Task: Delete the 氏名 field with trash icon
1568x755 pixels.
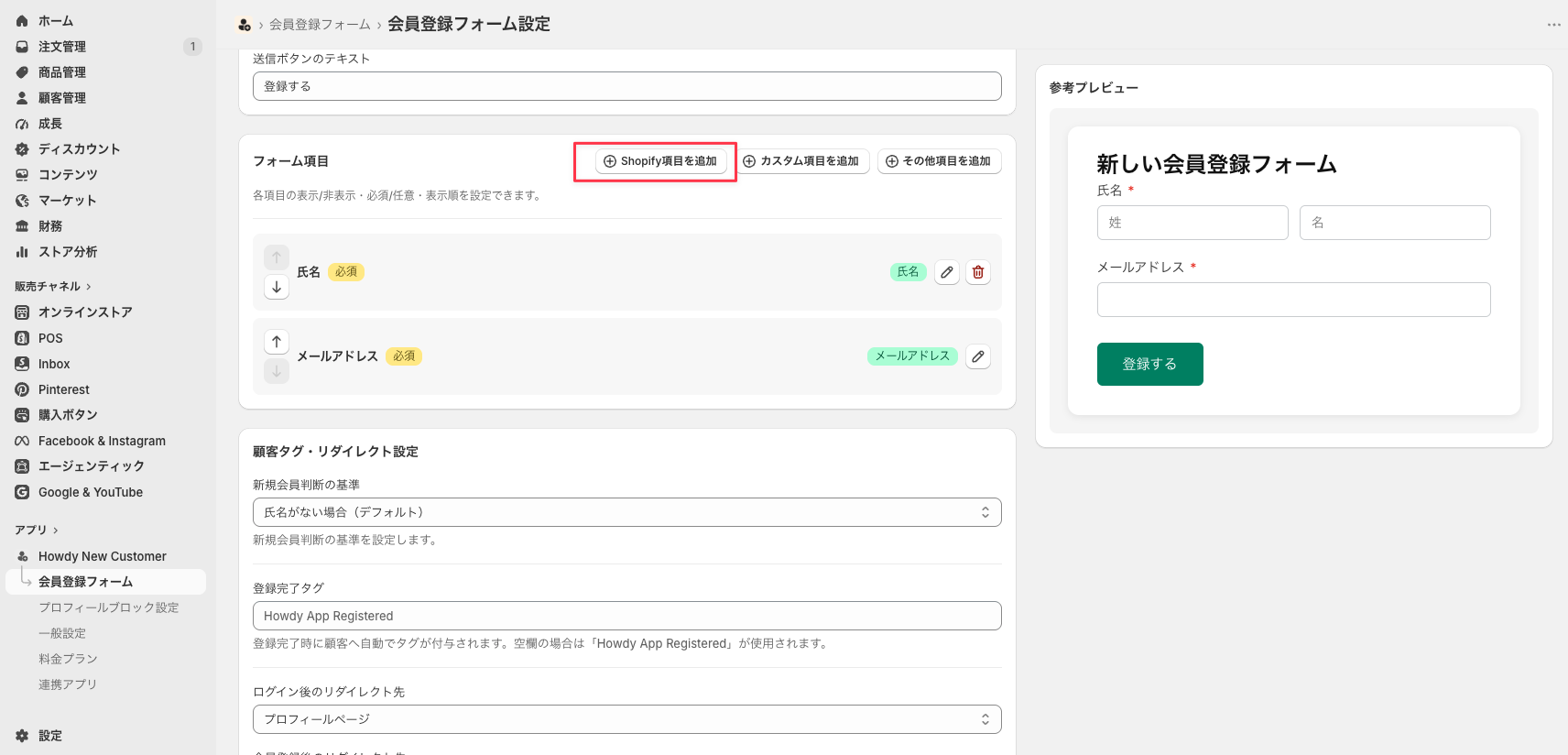Action: coord(978,272)
